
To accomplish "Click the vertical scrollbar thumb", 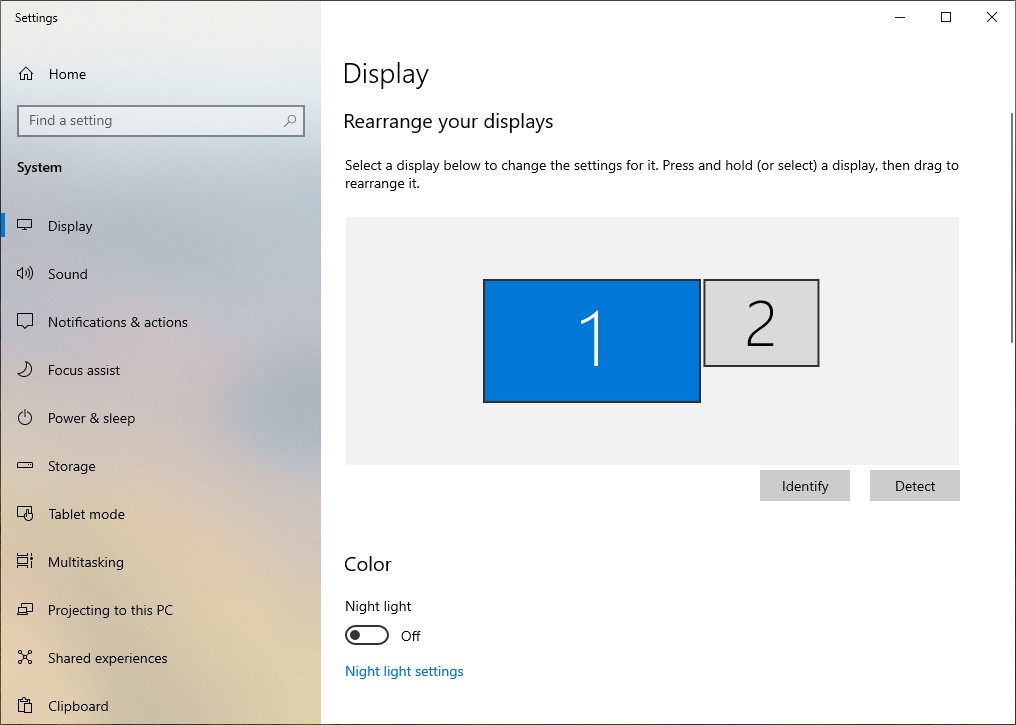I will tap(1012, 228).
